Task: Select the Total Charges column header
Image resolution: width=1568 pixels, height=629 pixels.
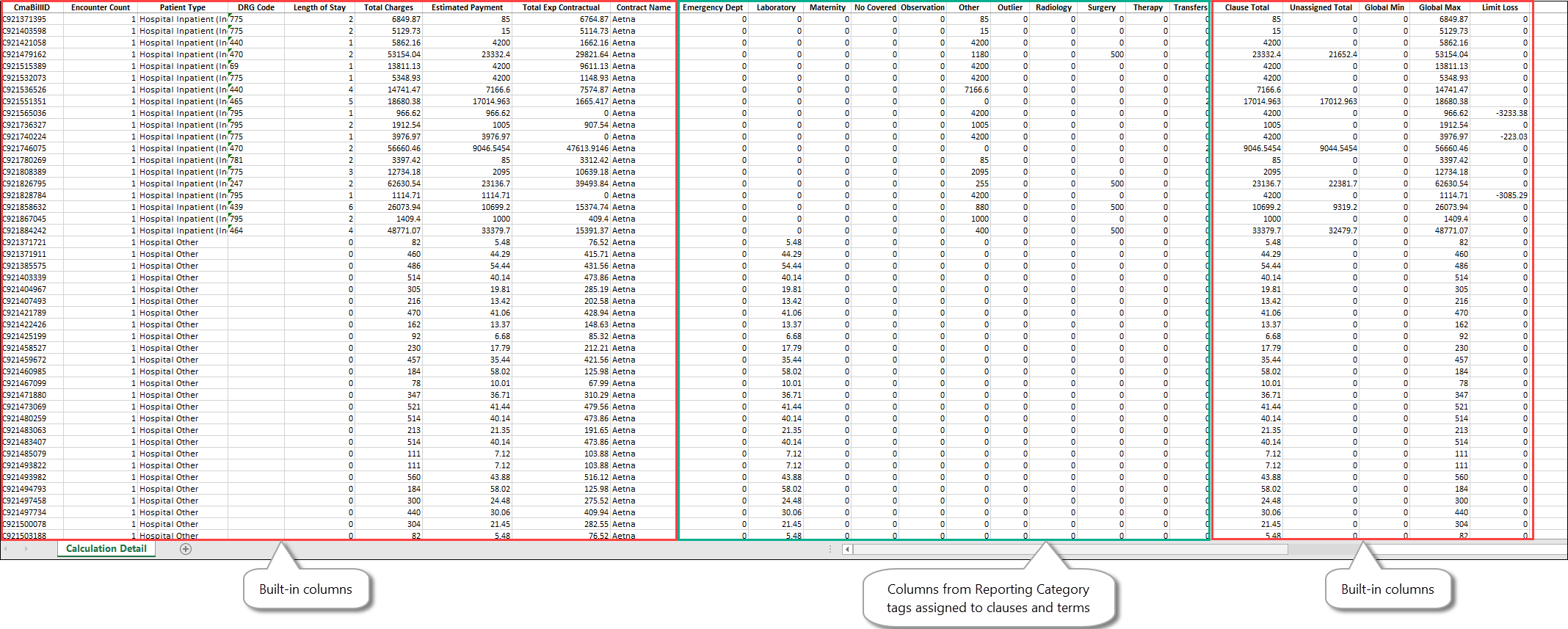Action: 388,7
